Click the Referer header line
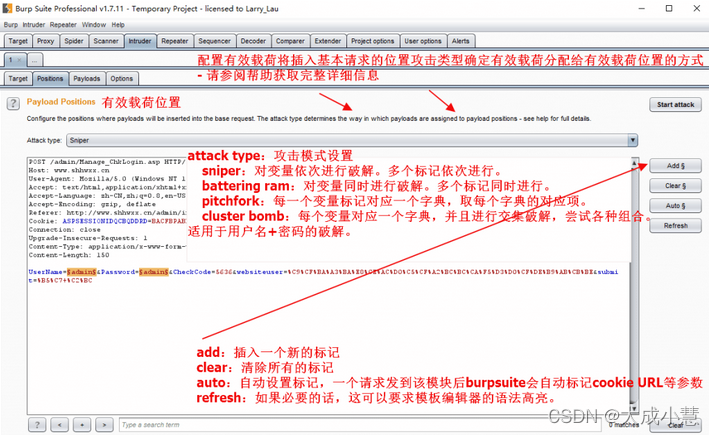This screenshot has width=715, height=435. 107,212
